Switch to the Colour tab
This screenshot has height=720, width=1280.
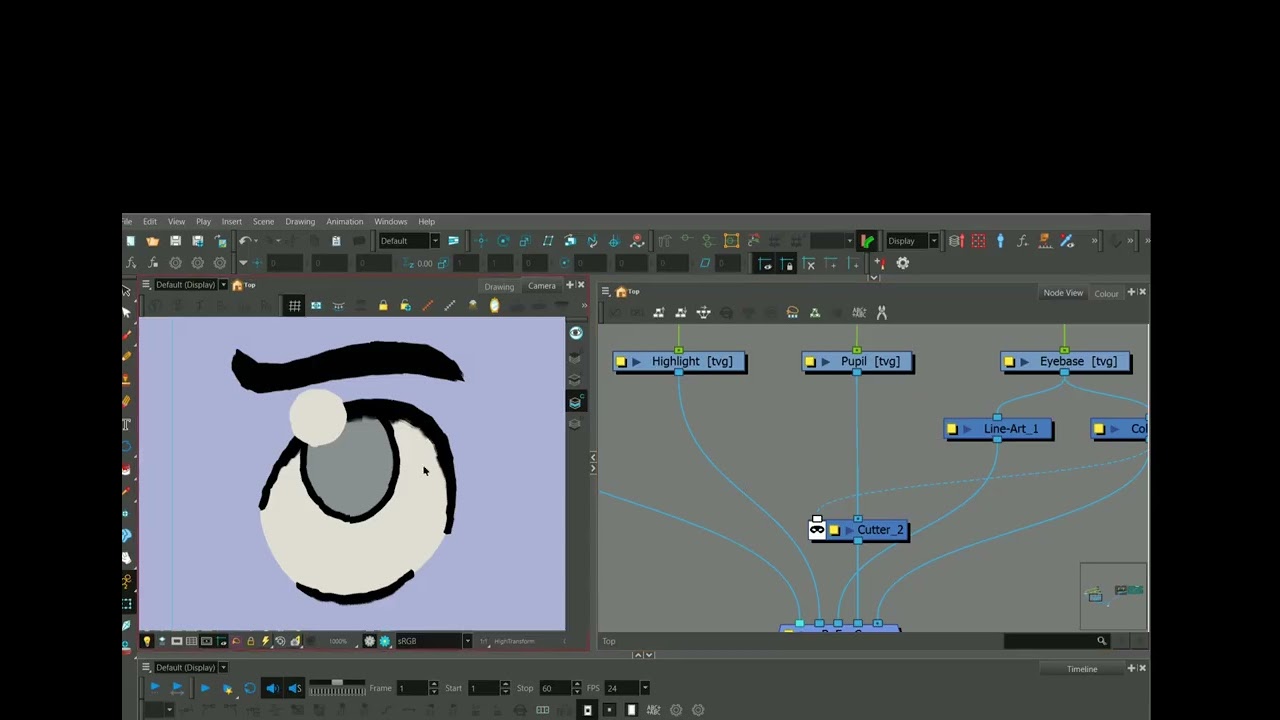point(1106,294)
